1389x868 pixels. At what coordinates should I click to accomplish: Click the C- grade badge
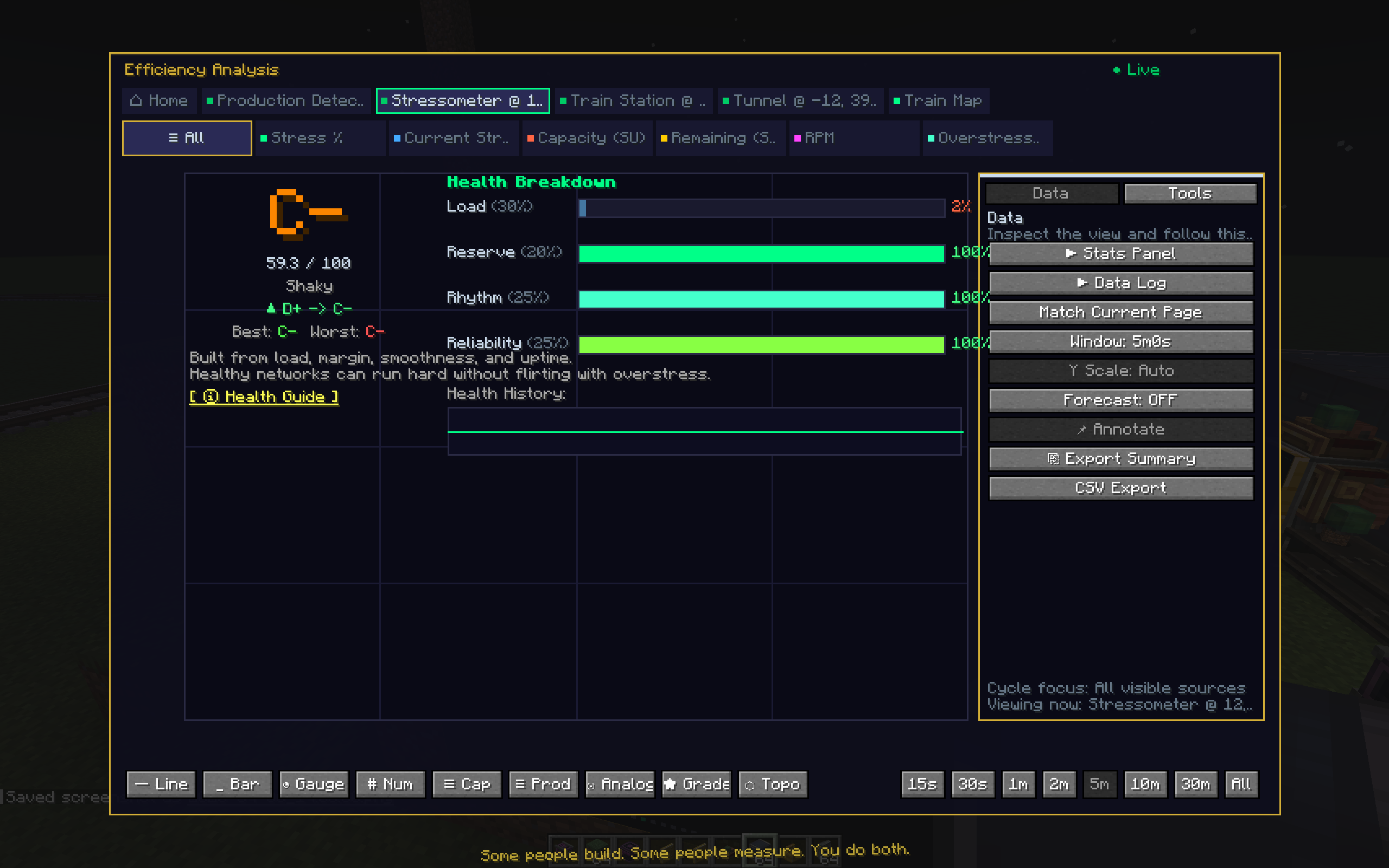pyautogui.click(x=309, y=214)
